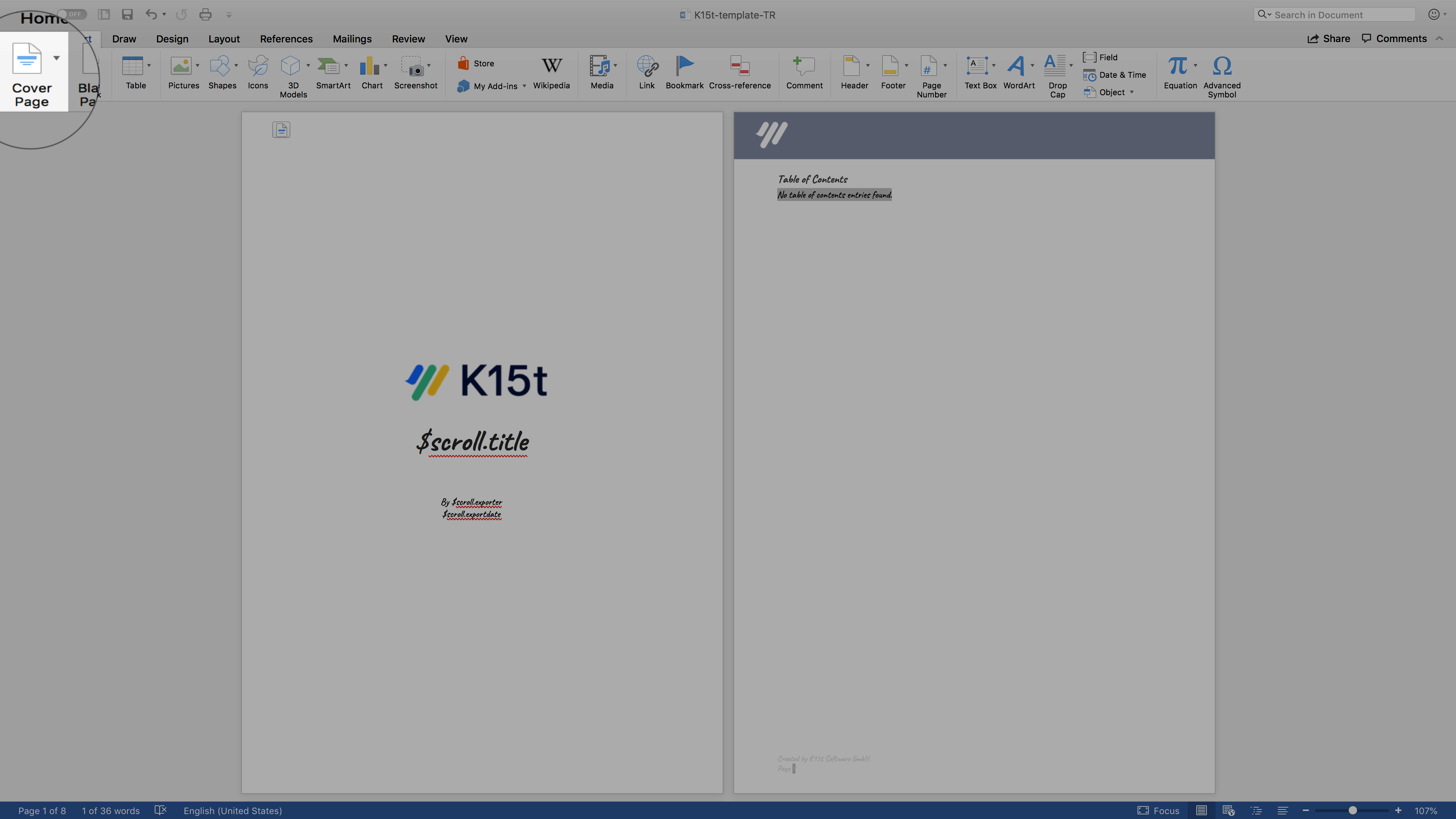This screenshot has height=819, width=1456.
Task: Click the Advanced Symbol omega icon
Action: click(1221, 66)
